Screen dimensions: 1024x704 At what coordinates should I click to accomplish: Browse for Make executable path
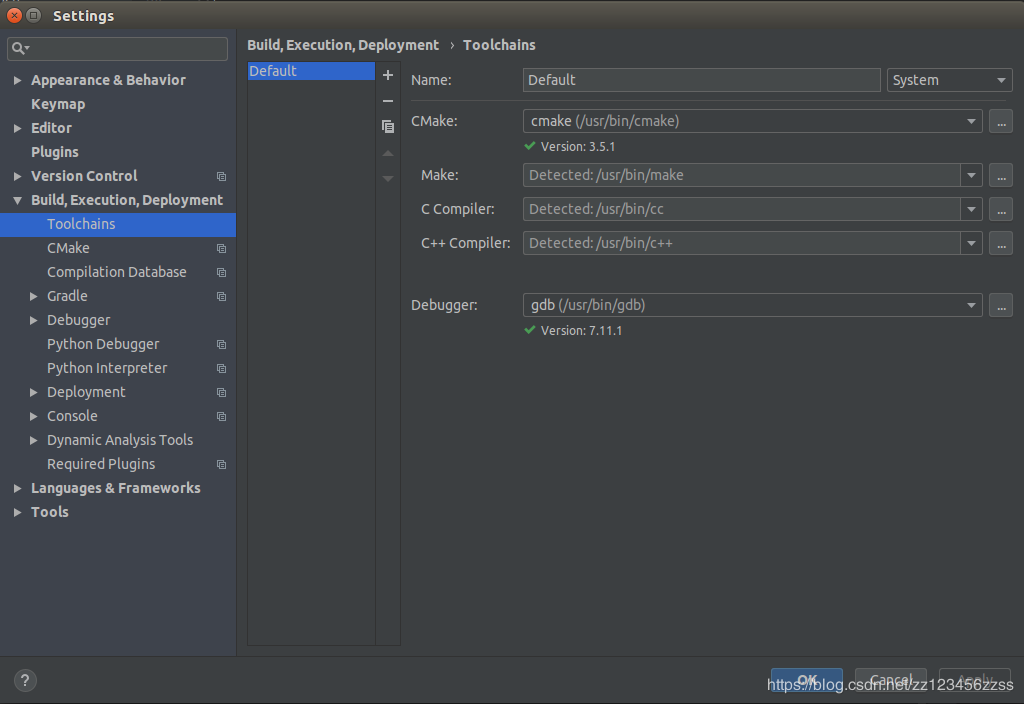coord(1000,175)
